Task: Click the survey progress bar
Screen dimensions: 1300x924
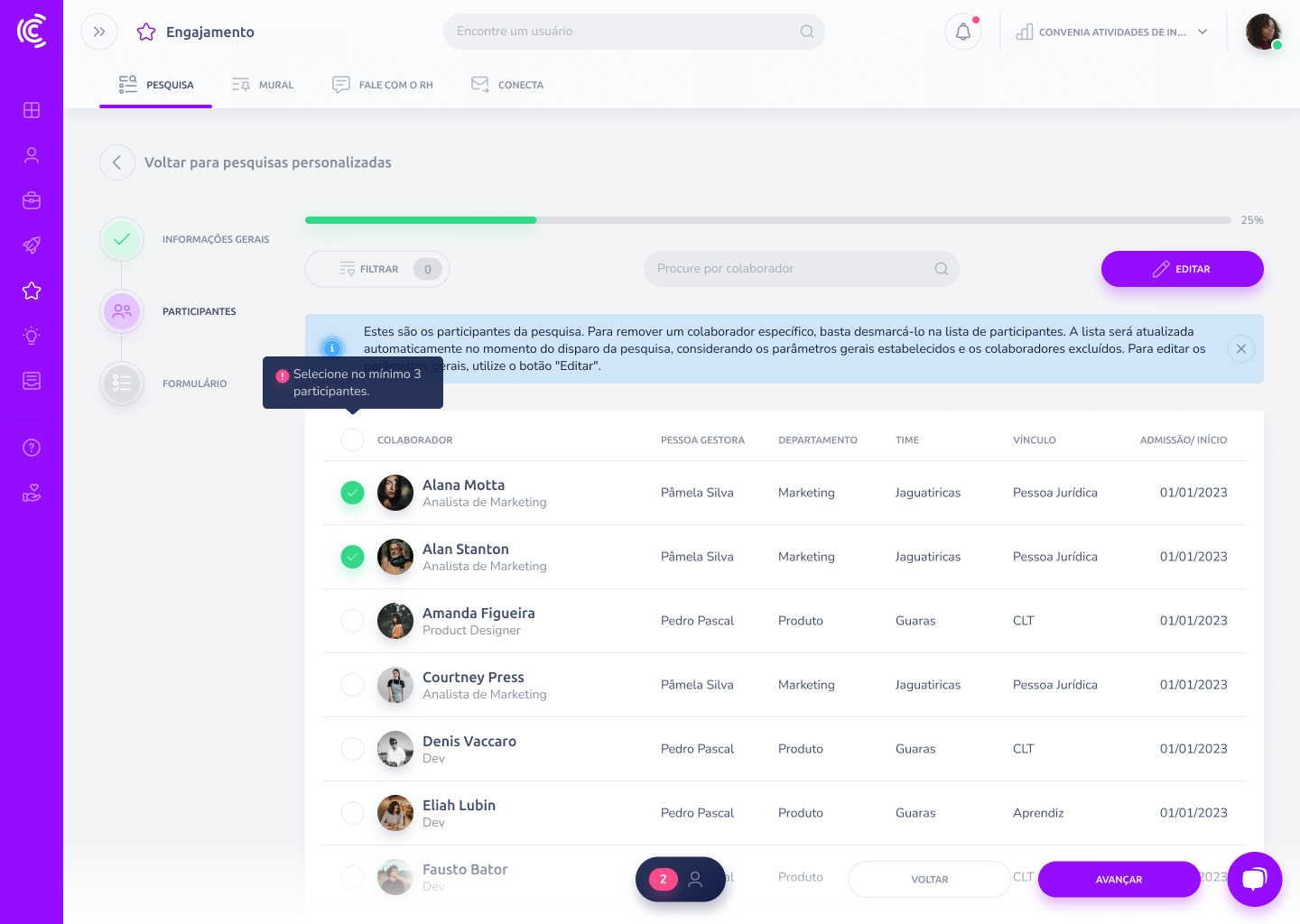Action: [x=767, y=220]
